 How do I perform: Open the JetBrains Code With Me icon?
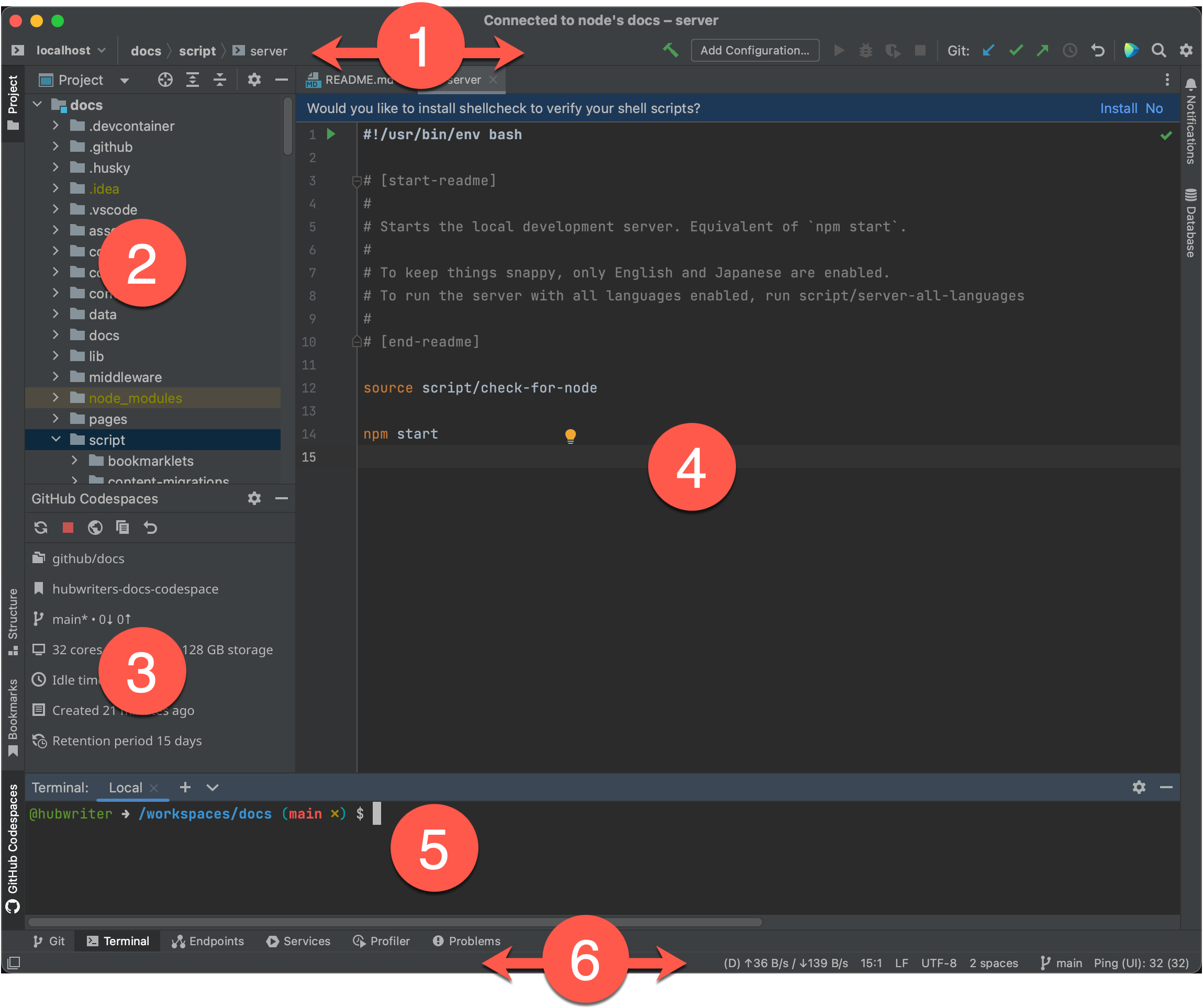[1131, 50]
